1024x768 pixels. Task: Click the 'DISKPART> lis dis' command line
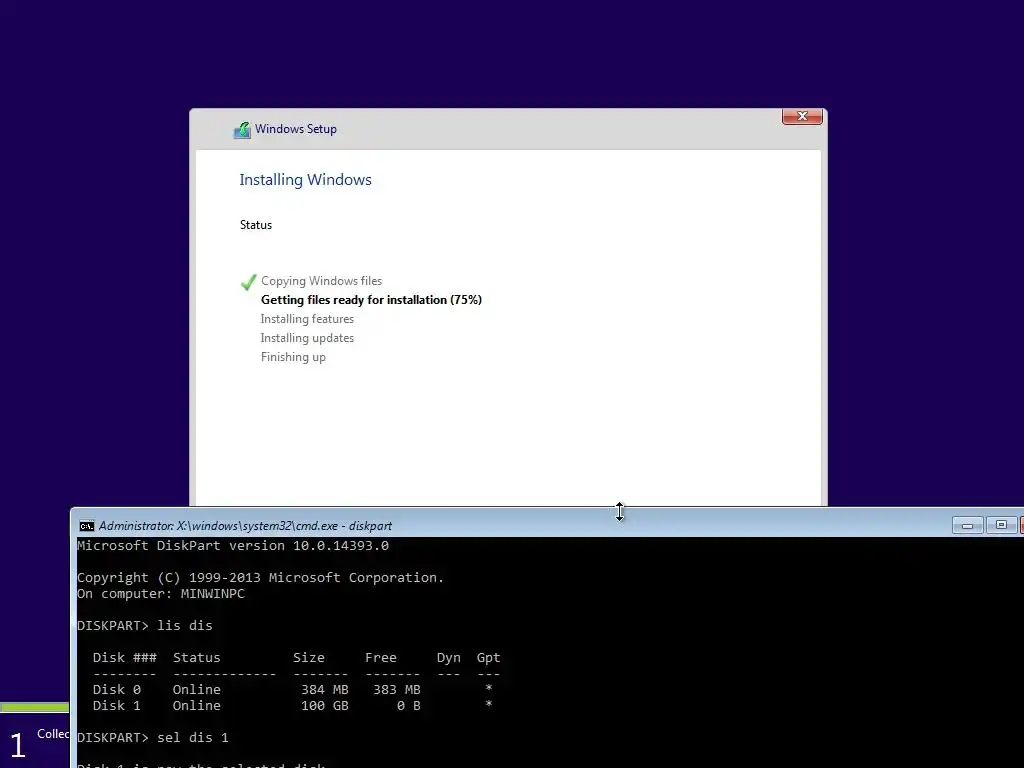tap(144, 626)
